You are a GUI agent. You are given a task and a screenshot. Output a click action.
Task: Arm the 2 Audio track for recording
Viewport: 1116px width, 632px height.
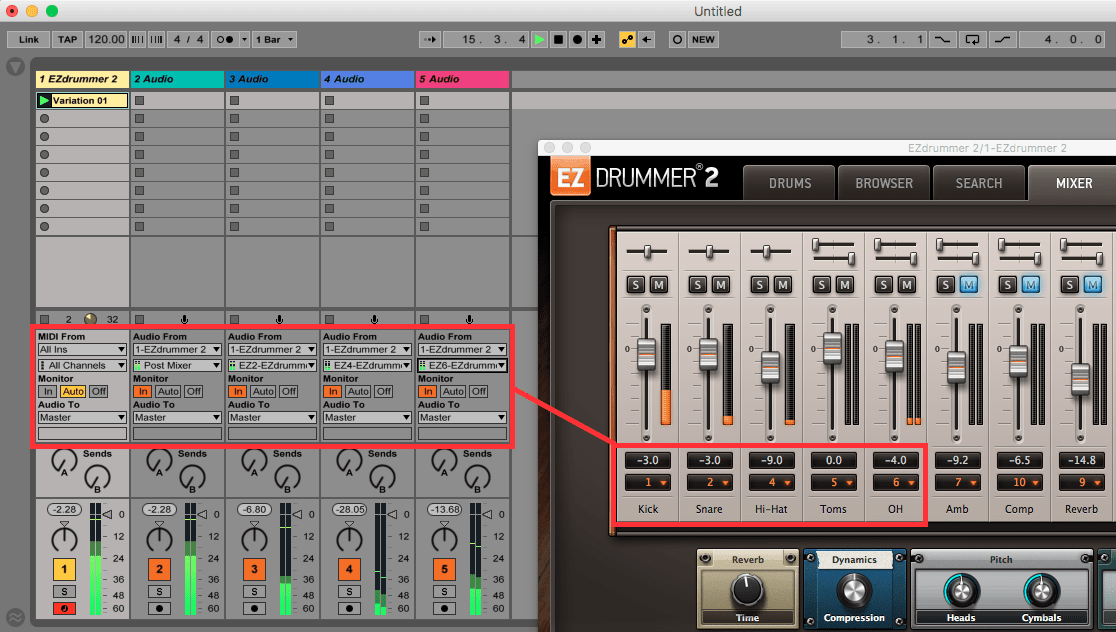[159, 609]
